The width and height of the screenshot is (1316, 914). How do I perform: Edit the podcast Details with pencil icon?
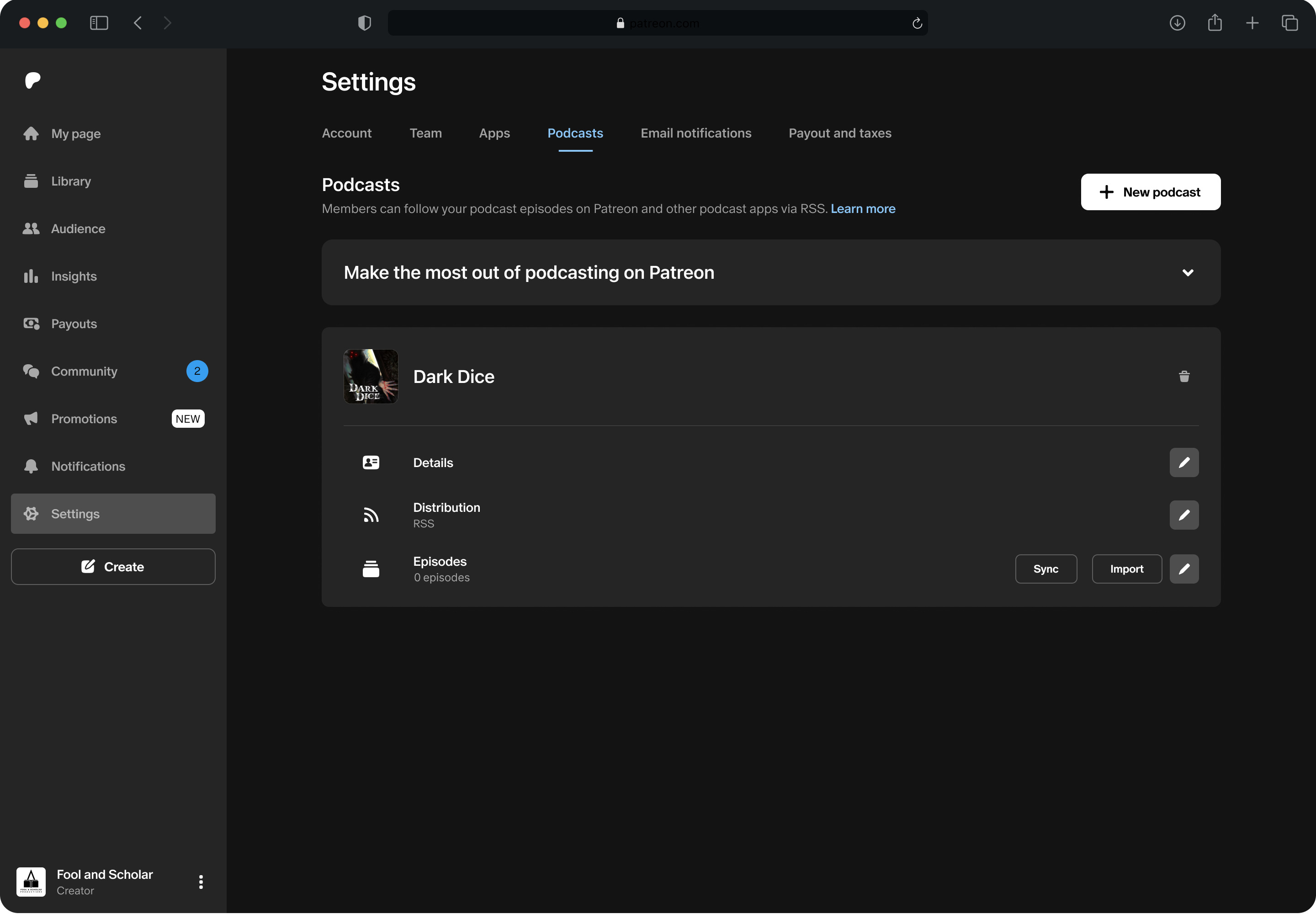[x=1184, y=462]
